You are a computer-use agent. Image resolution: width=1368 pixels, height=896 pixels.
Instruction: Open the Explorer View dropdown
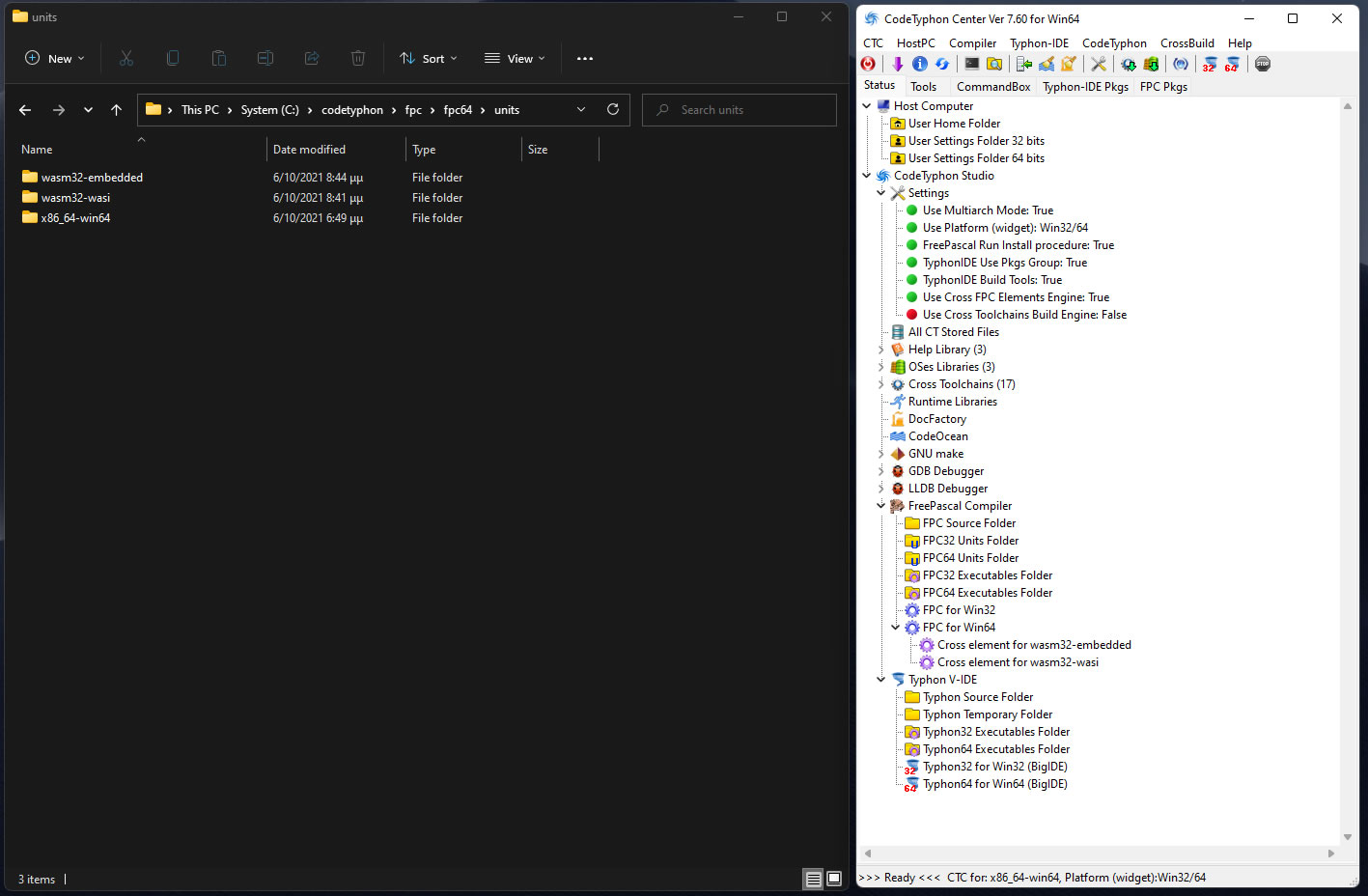click(x=515, y=58)
